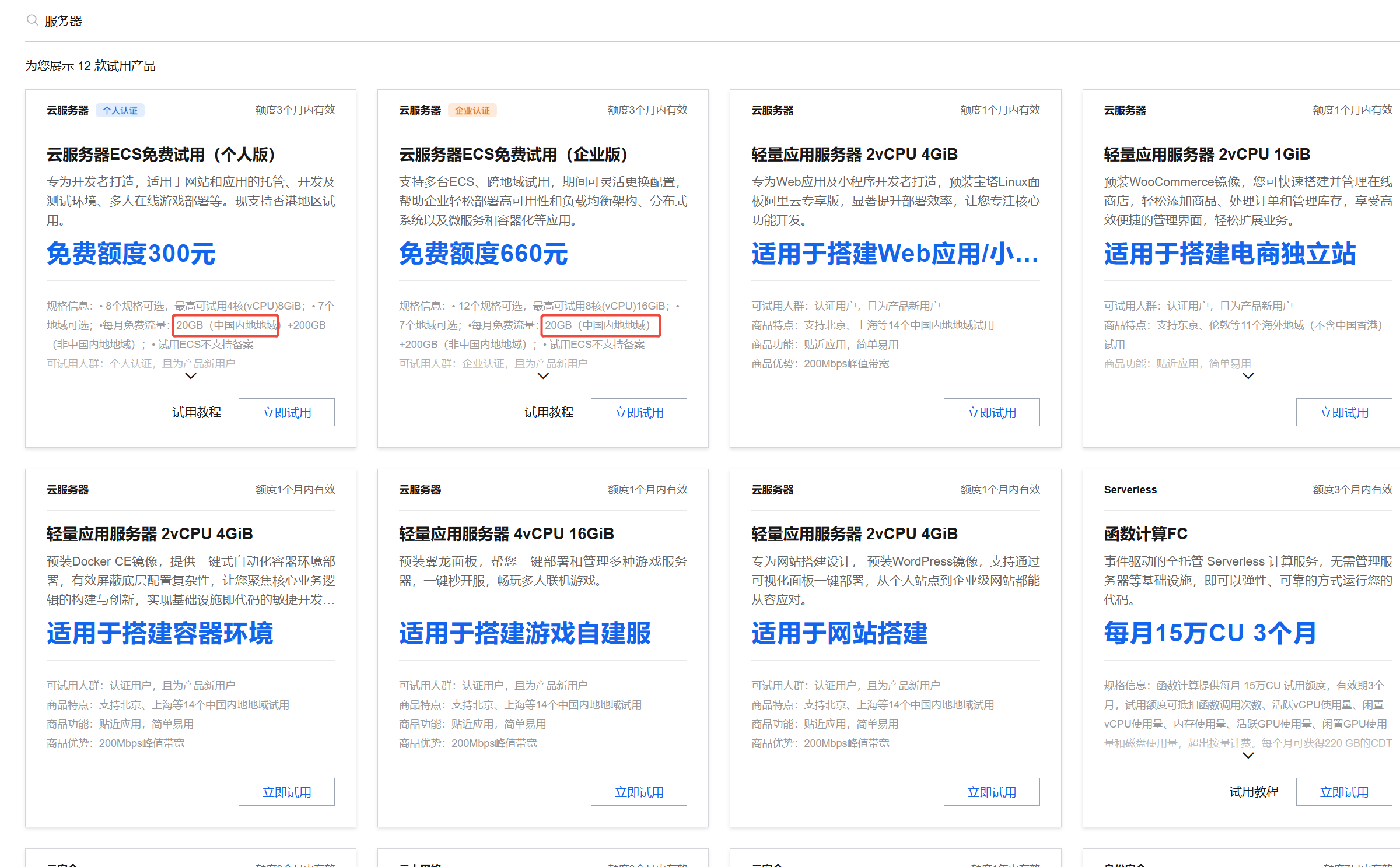
Task: Click 立即试用 for 函数计算FC
Action: click(1343, 792)
